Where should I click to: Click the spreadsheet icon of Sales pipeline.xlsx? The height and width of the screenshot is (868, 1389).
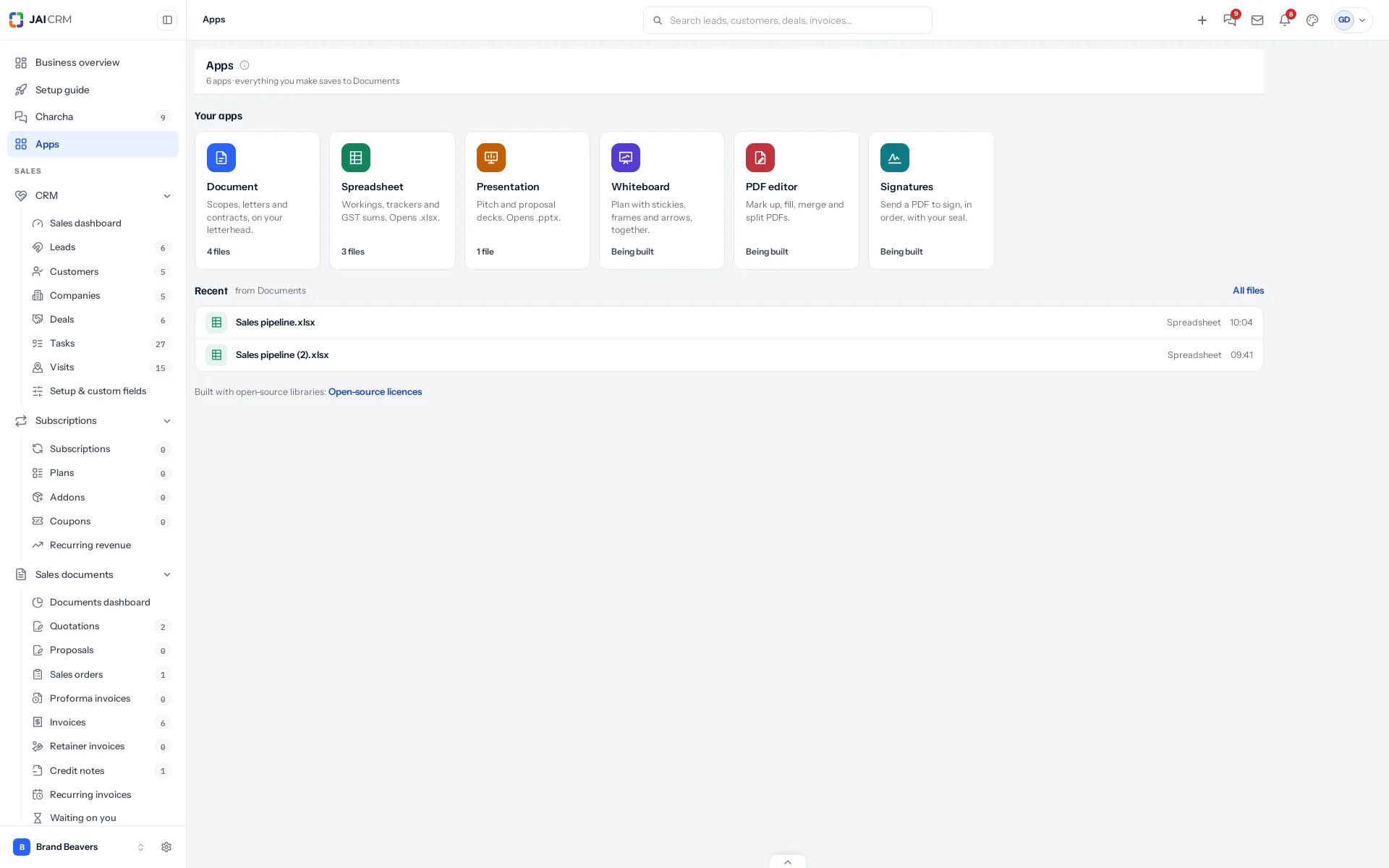click(x=216, y=323)
